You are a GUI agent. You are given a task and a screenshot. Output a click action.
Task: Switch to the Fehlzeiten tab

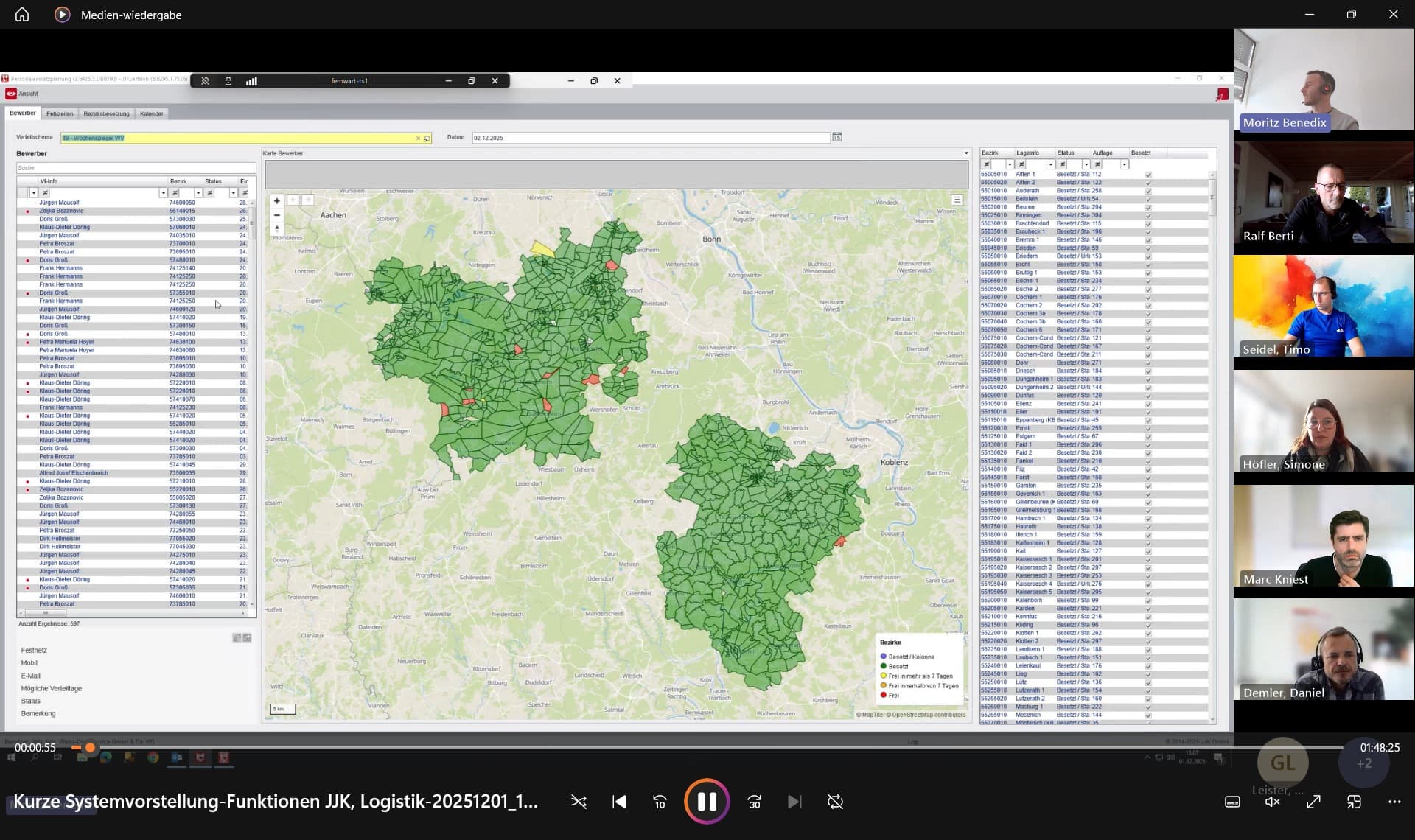coord(60,114)
